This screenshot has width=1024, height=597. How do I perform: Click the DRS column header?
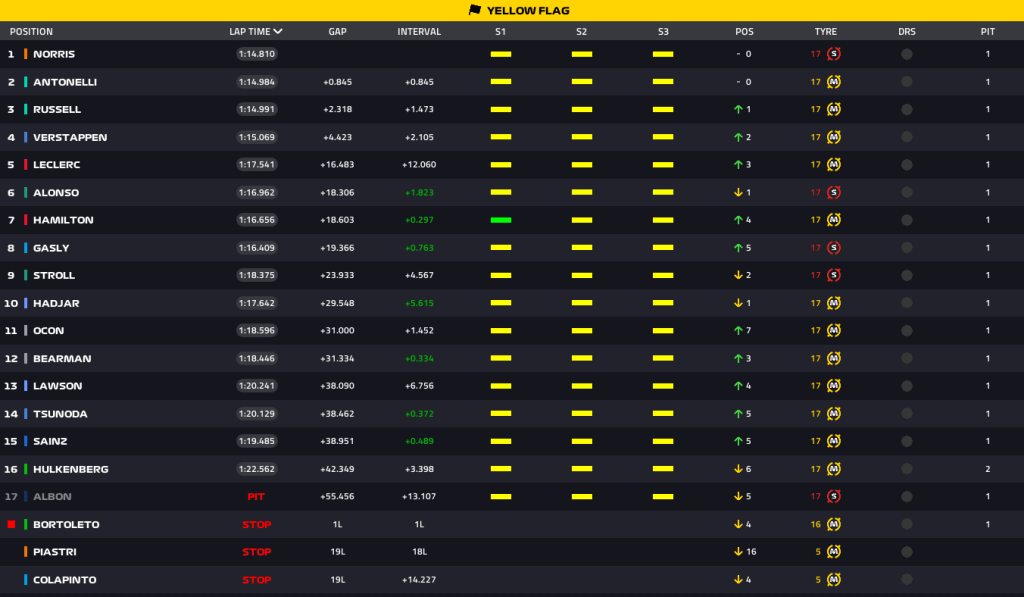pyautogui.click(x=906, y=31)
